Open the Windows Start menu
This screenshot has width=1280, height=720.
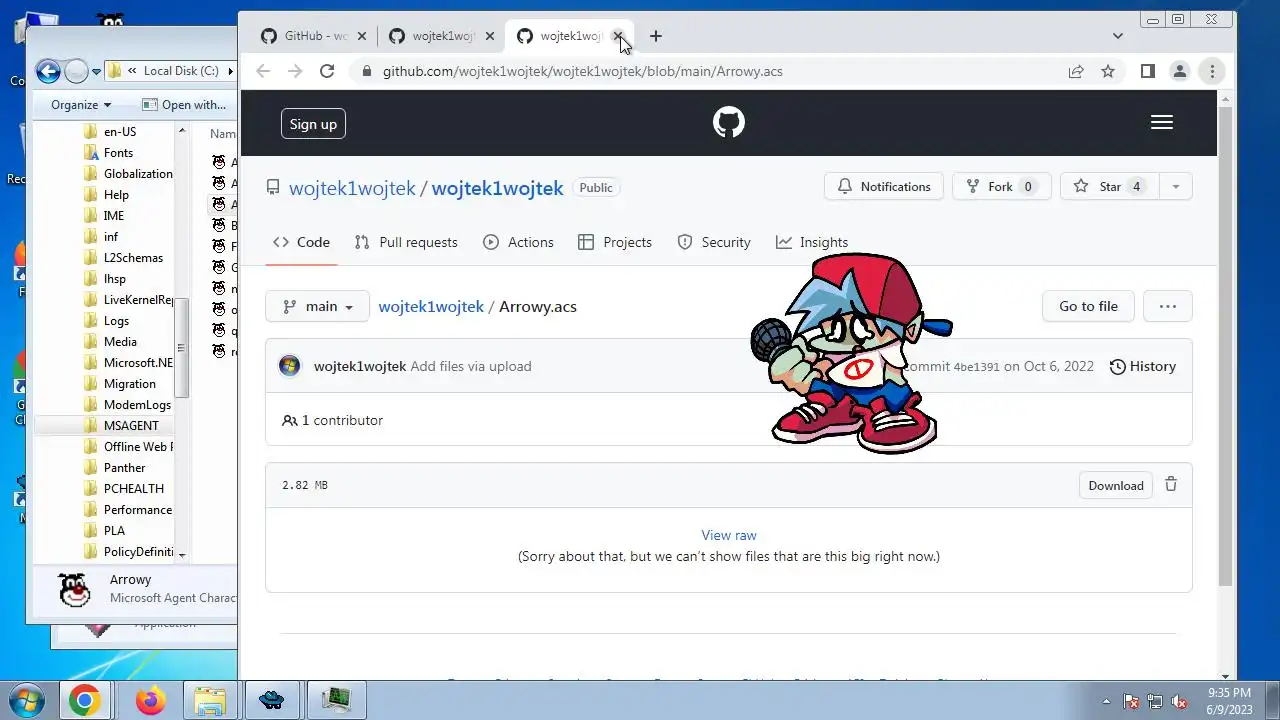tap(24, 700)
